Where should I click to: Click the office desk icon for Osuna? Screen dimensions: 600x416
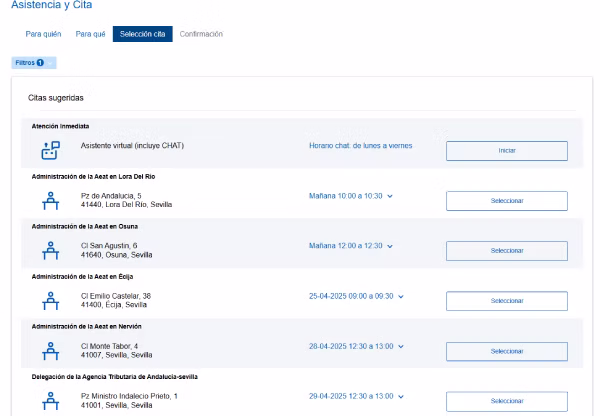tap(49, 250)
